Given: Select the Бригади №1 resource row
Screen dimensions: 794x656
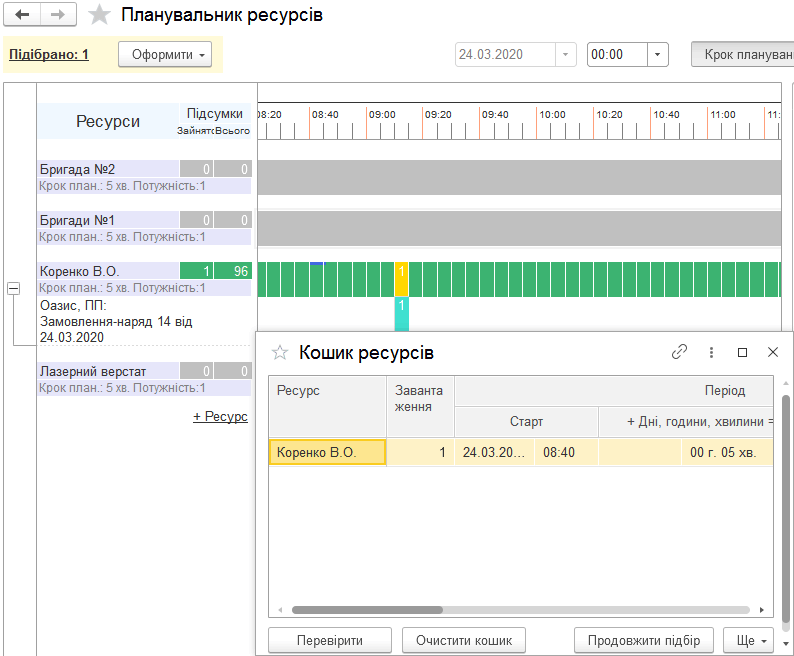Looking at the screenshot, I should (108, 220).
